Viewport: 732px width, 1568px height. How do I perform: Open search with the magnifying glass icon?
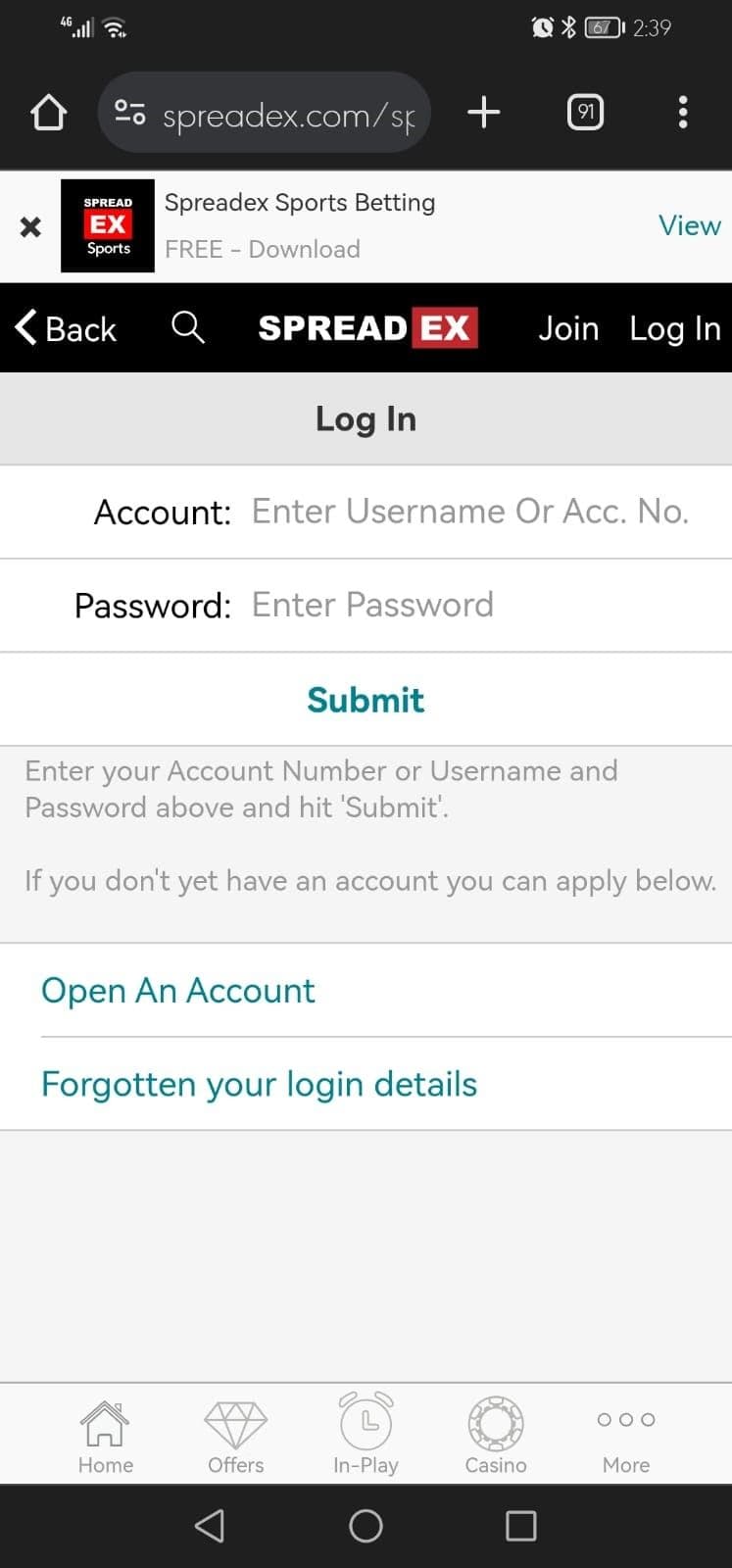pos(188,328)
